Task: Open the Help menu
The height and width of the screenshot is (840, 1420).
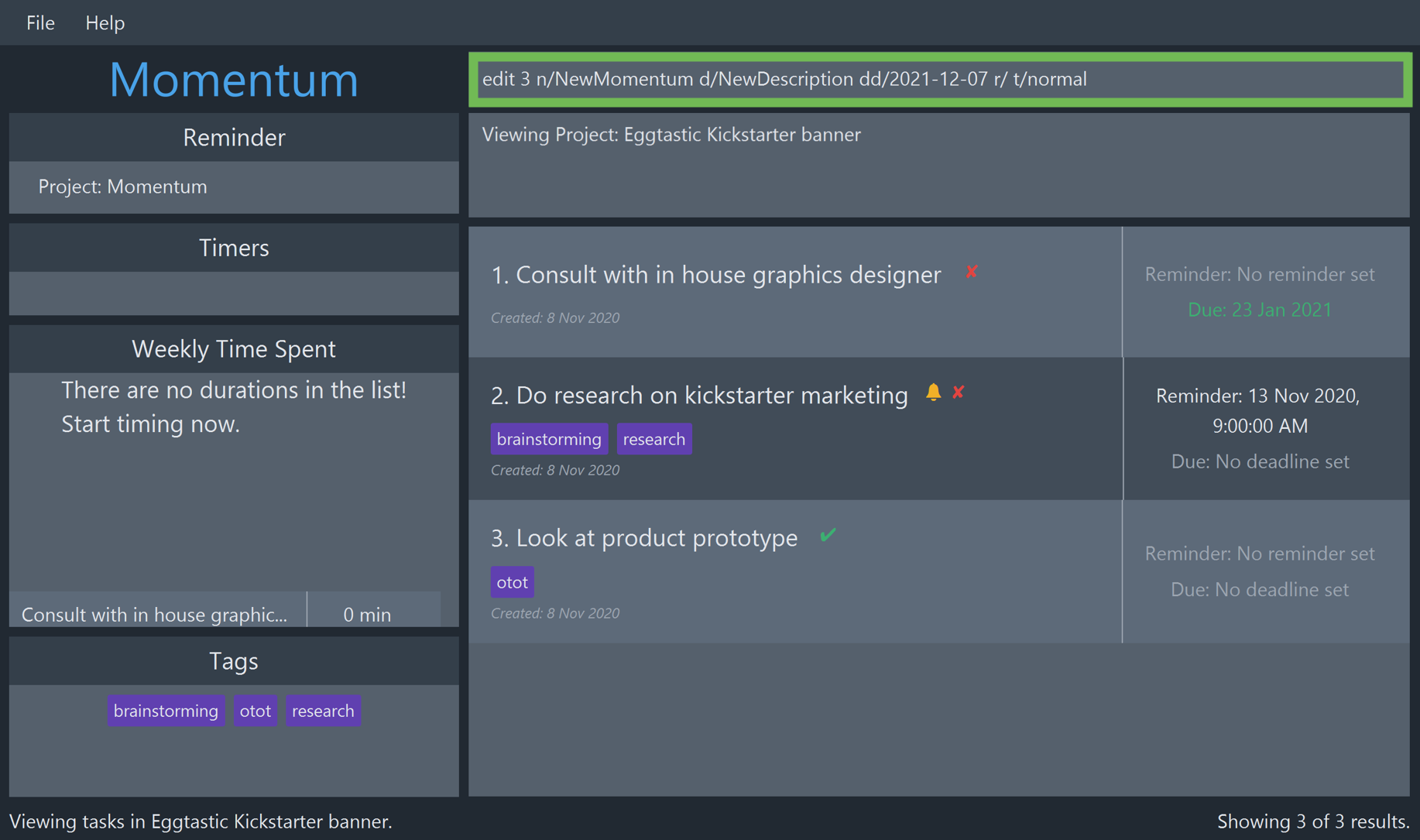Action: [x=105, y=22]
